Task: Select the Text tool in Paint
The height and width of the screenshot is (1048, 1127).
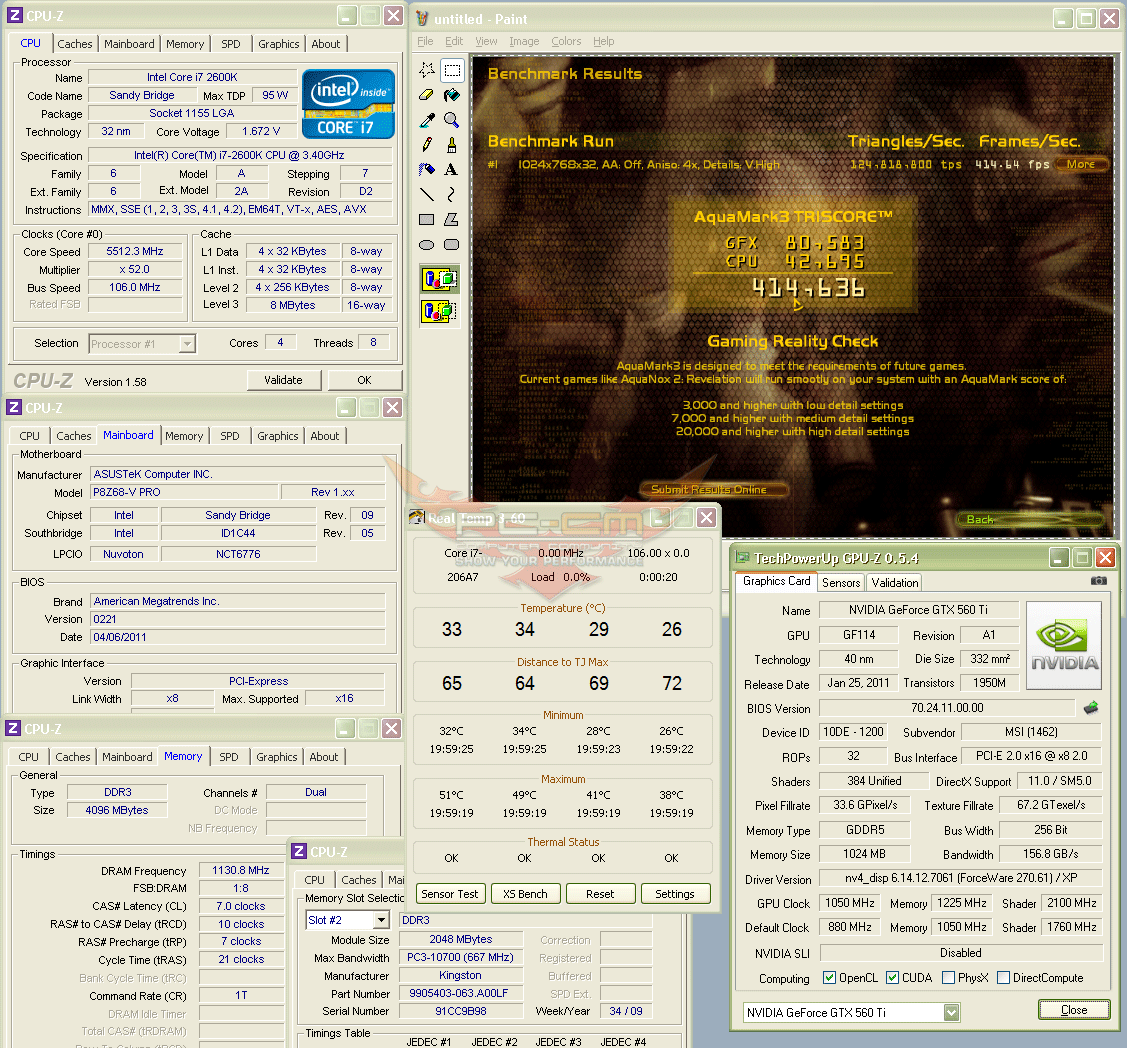Action: pos(452,170)
